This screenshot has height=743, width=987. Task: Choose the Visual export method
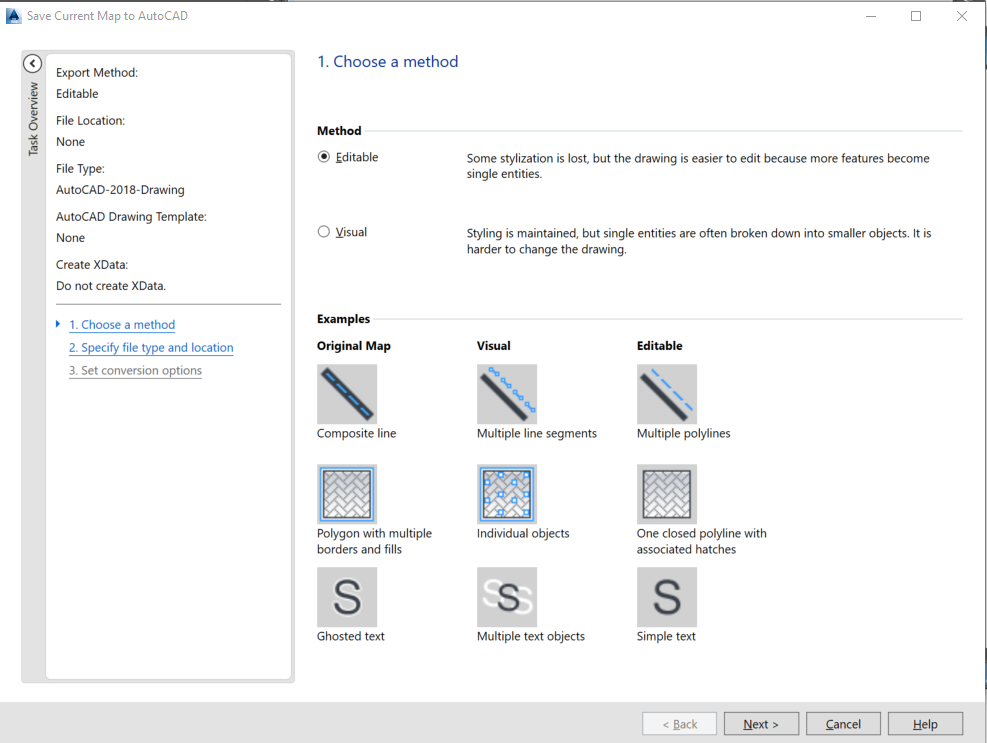[x=323, y=231]
